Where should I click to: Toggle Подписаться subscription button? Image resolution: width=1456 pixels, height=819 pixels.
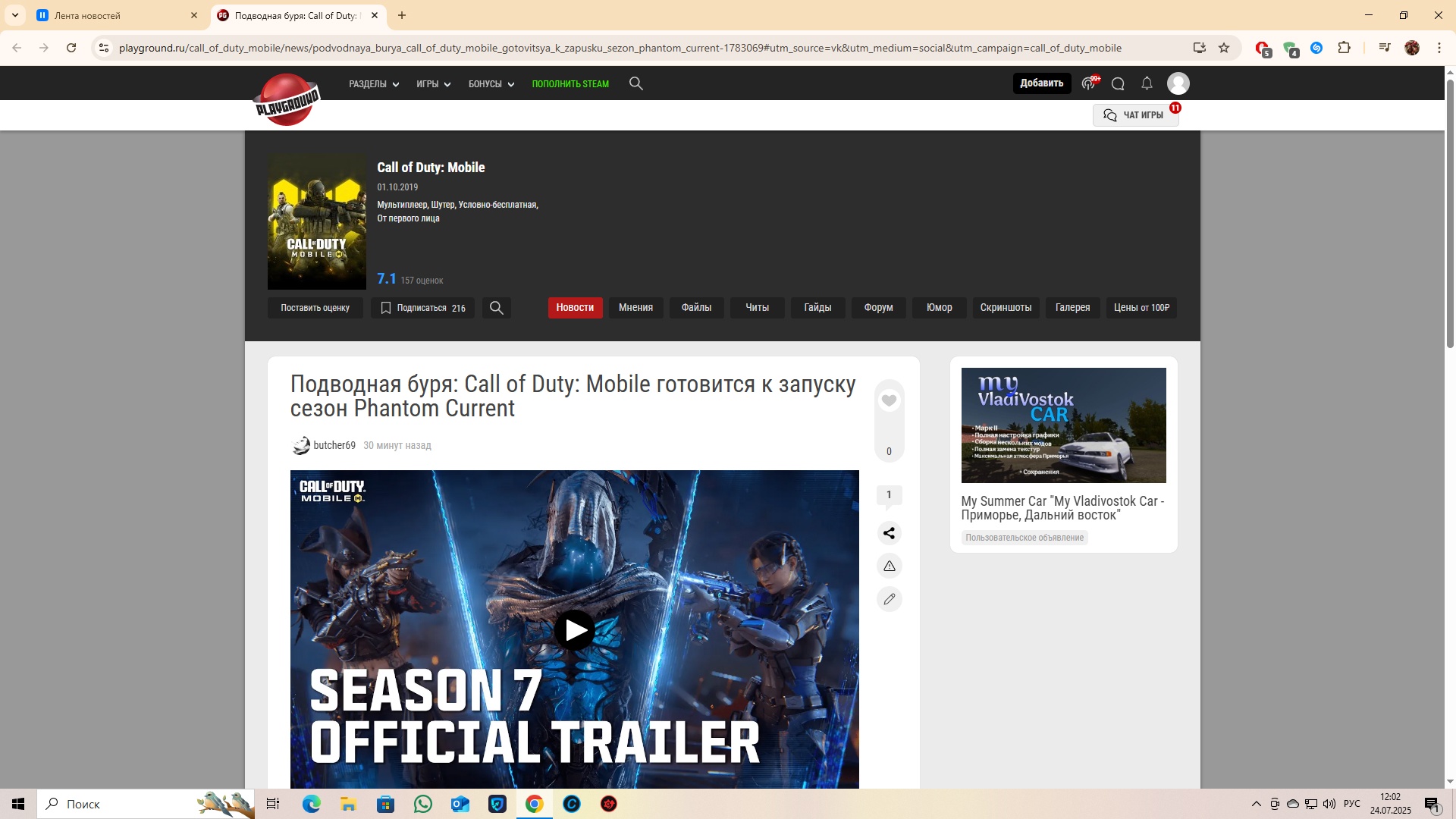click(x=422, y=308)
